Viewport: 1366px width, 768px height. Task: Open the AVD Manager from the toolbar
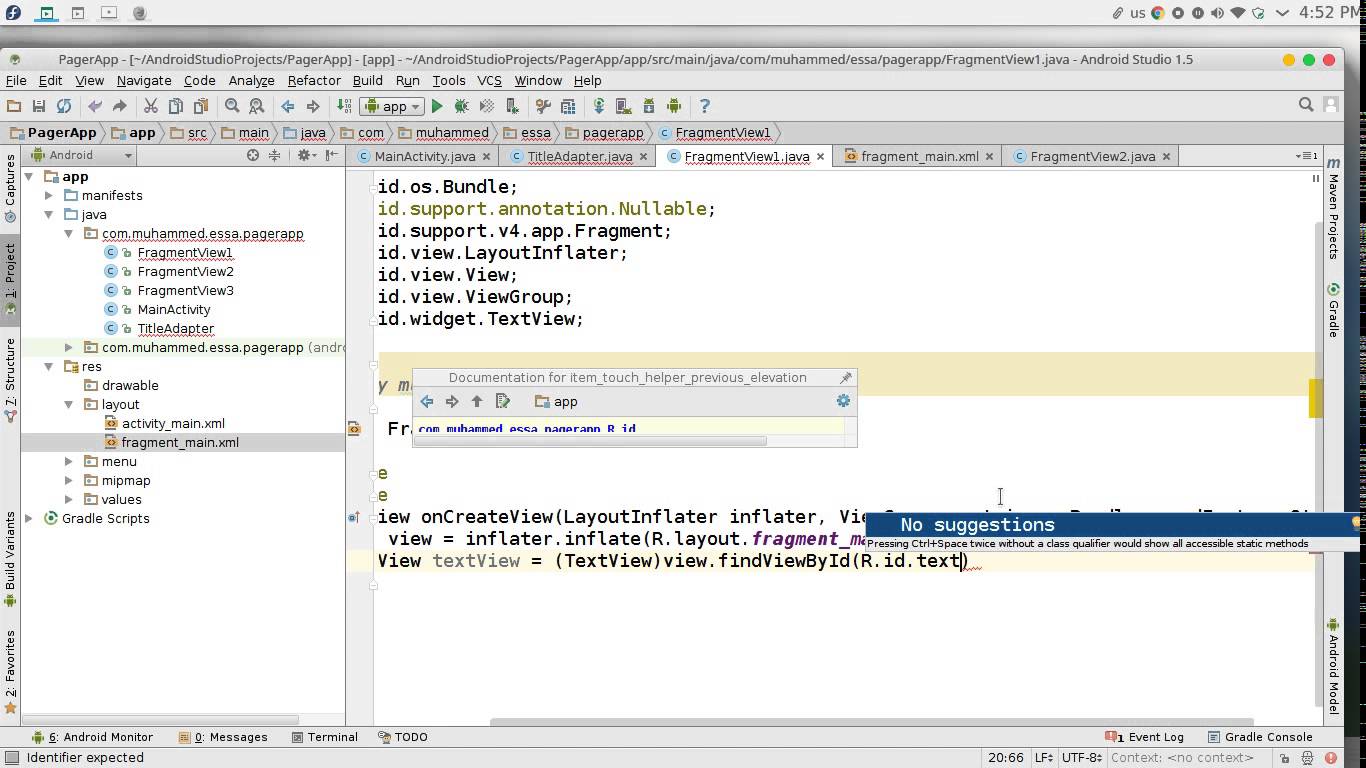(623, 106)
